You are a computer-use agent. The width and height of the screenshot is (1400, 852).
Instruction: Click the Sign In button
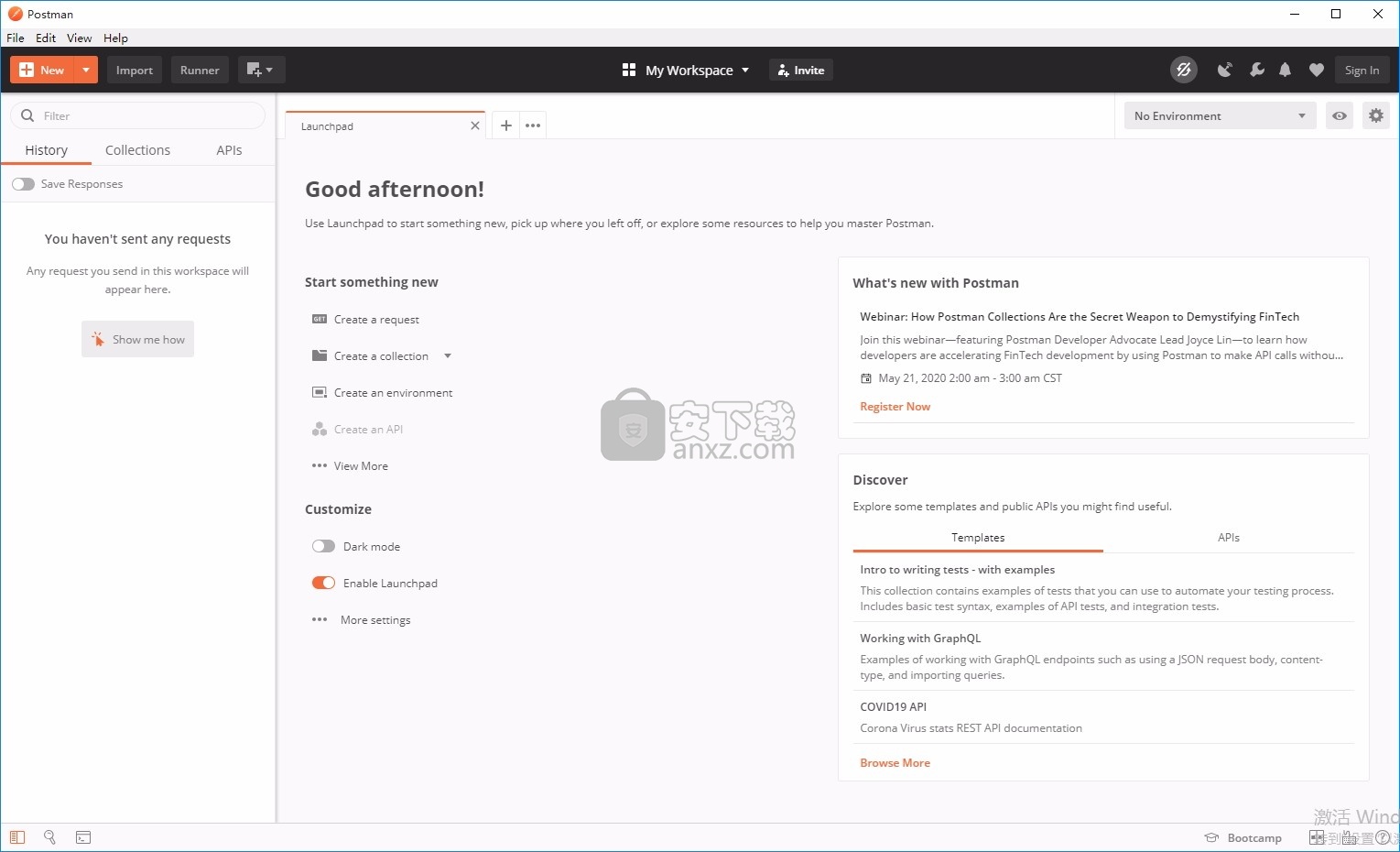(1362, 70)
